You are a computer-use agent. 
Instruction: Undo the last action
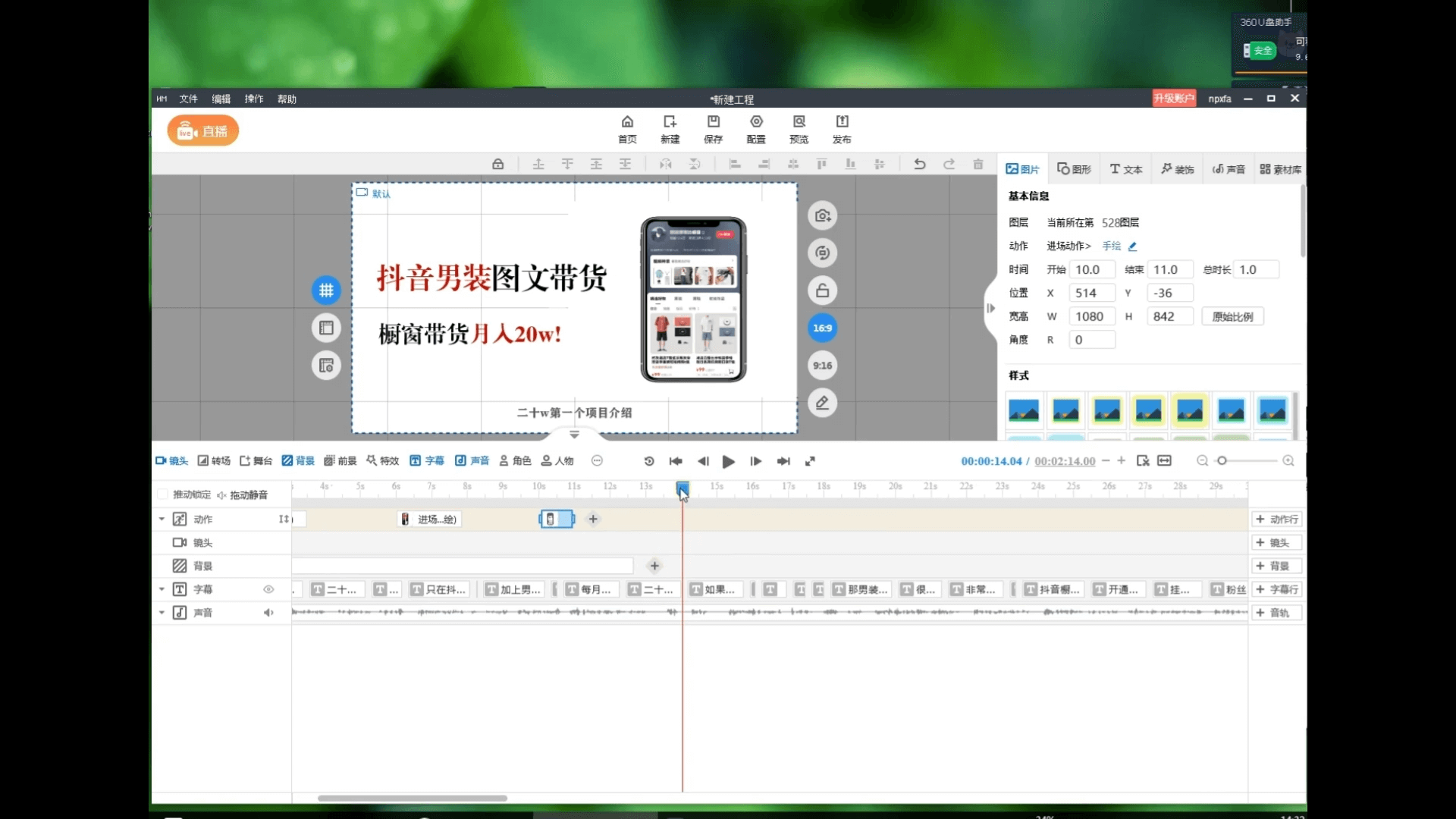coord(919,164)
